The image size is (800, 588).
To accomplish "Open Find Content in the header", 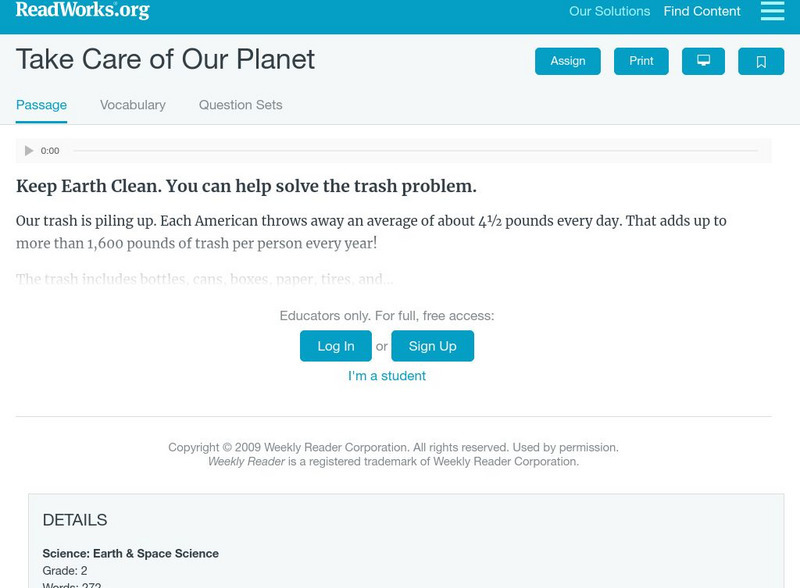I will 702,12.
